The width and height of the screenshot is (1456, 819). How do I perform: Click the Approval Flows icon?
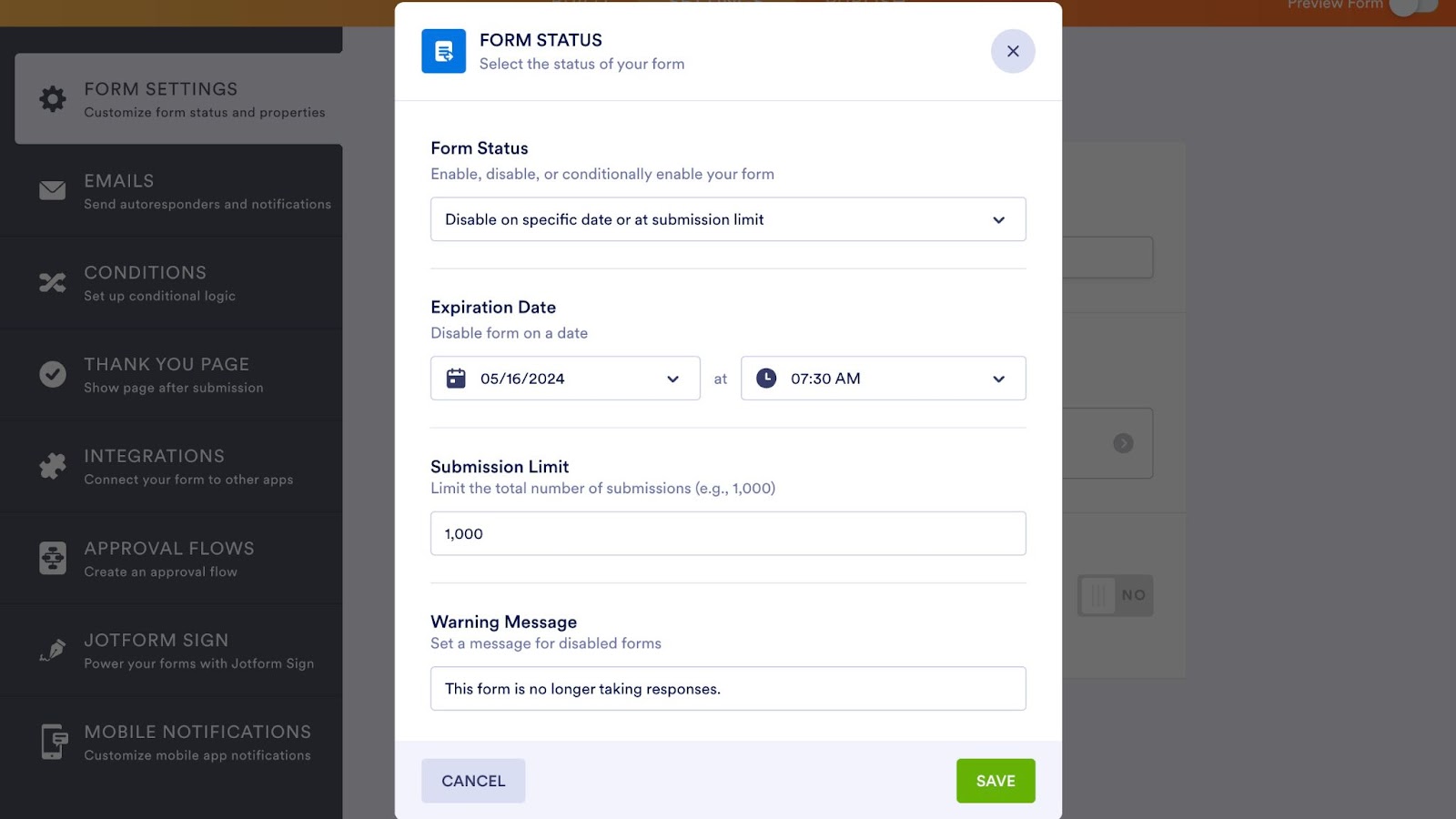(53, 558)
